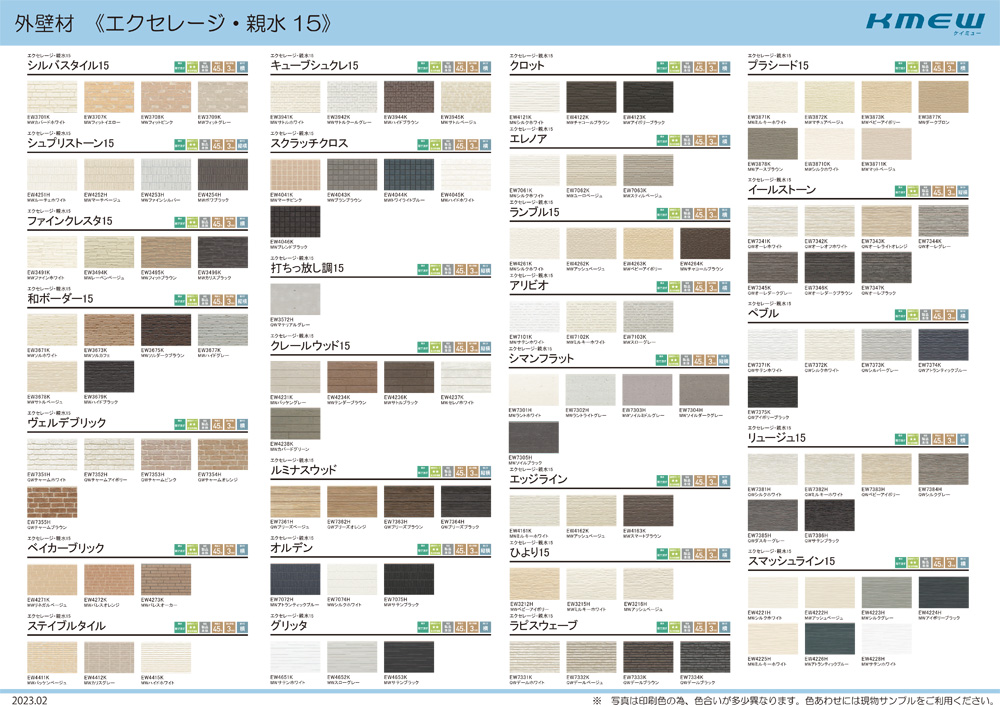Screen dimensions: 1000x707
Task: Click the orange 45 badge beside シルバスタイル15
Action: (x=217, y=67)
